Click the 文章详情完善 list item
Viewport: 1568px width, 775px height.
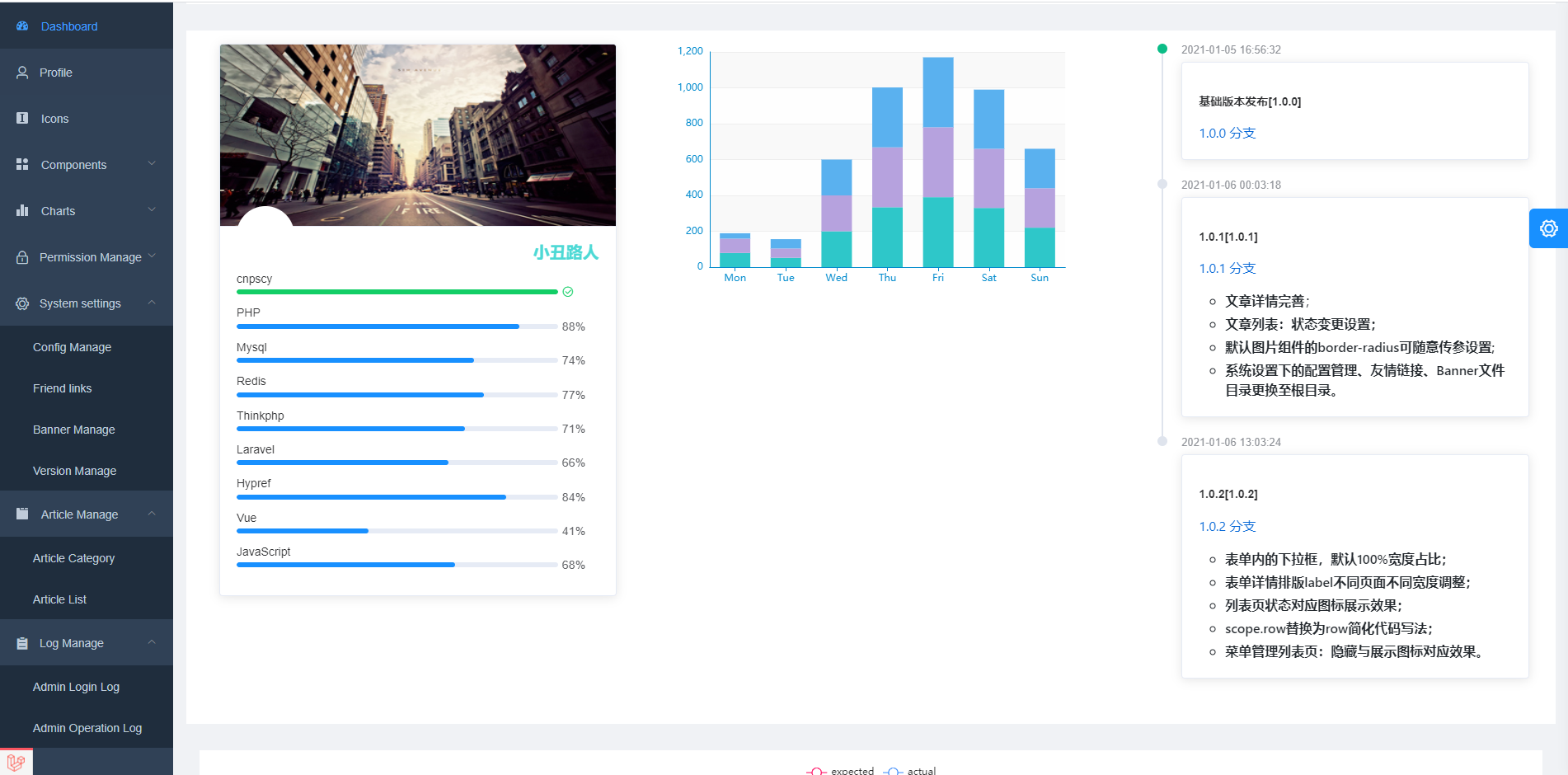(1267, 301)
